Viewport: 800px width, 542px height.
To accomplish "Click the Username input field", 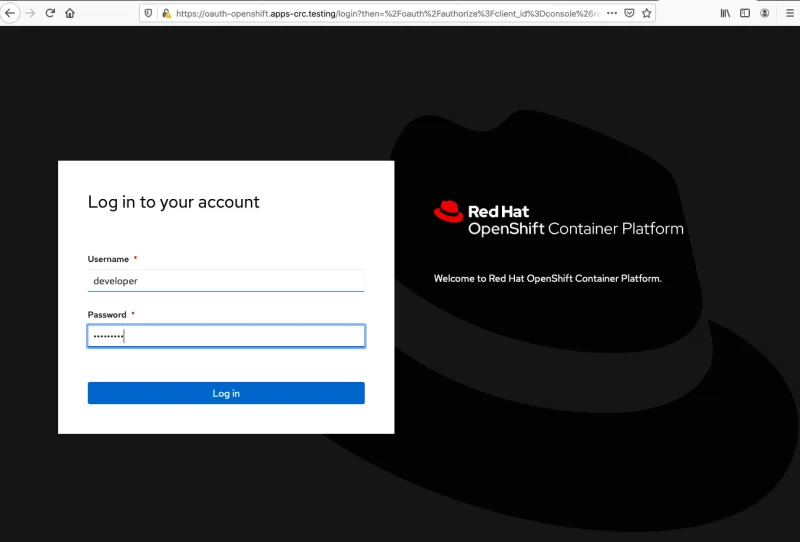I will (x=226, y=281).
